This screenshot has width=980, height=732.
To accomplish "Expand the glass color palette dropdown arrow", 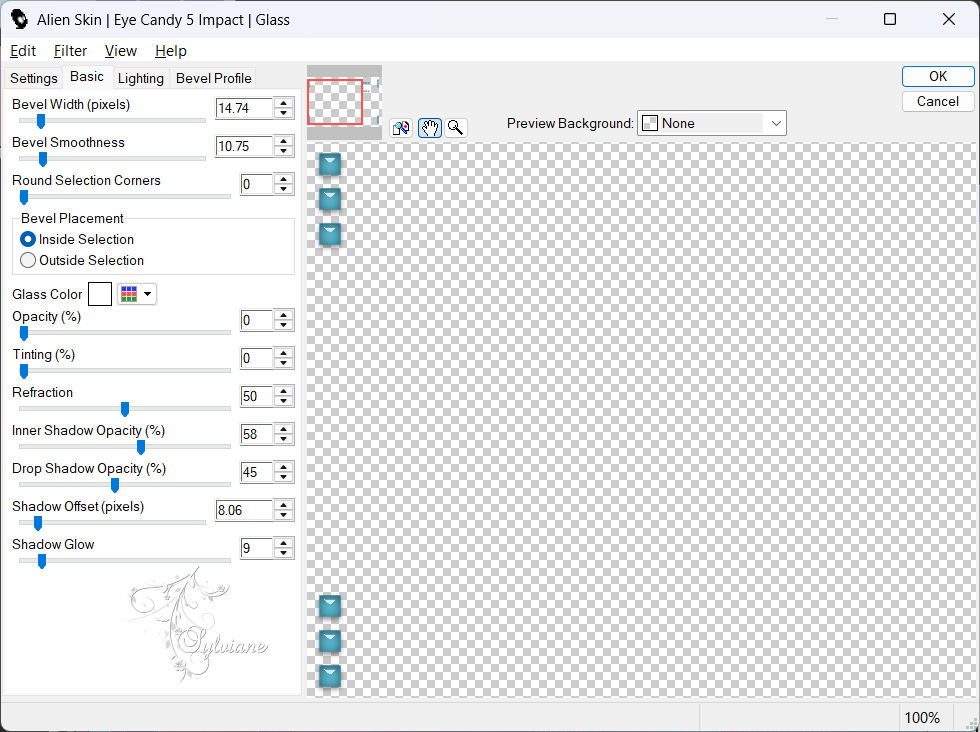I will click(148, 294).
